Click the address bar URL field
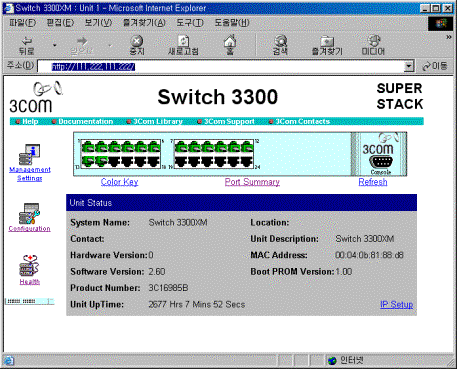 click(221, 67)
